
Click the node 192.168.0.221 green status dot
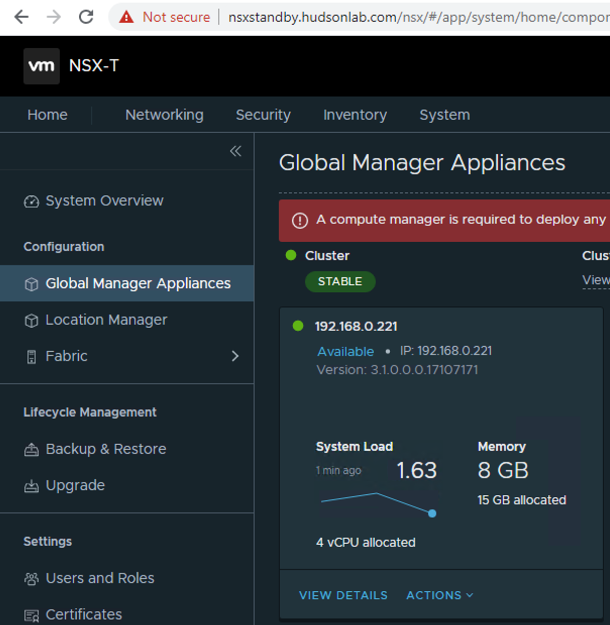coord(298,326)
